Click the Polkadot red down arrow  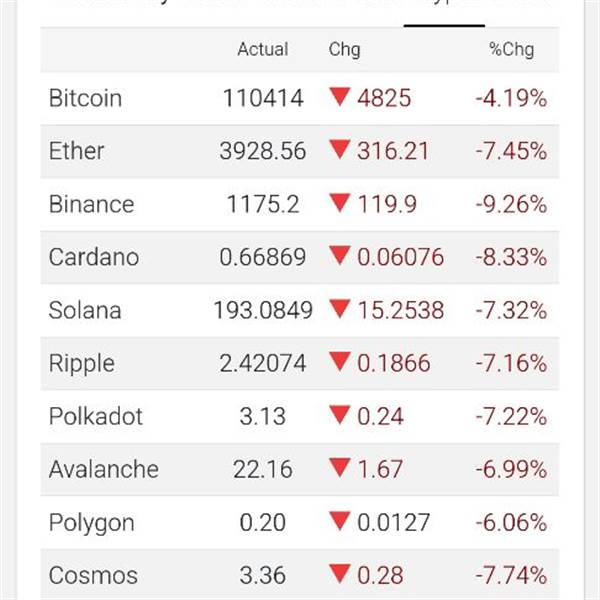point(340,415)
